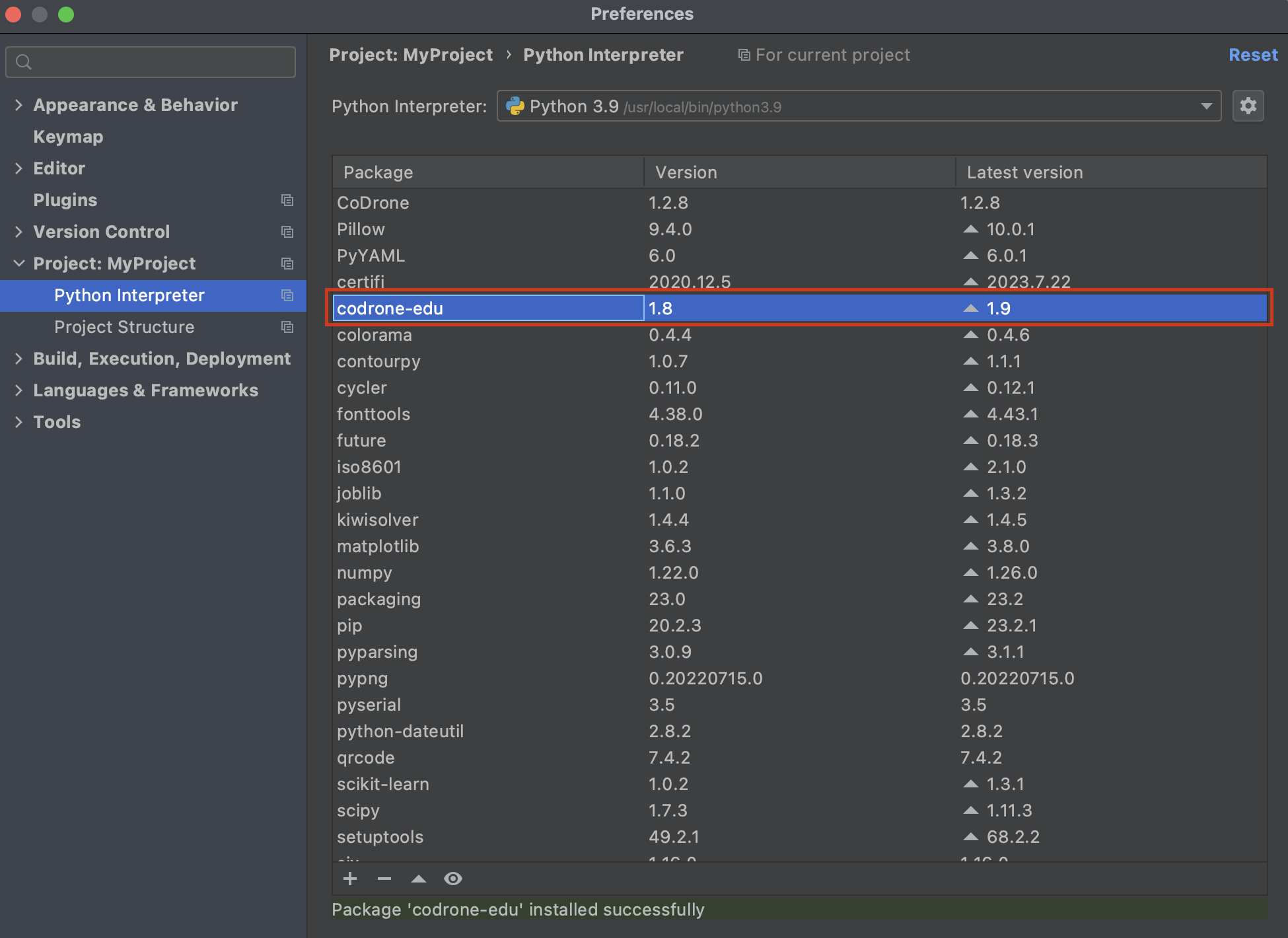Click the project-level icon beside Plugins

(287, 200)
